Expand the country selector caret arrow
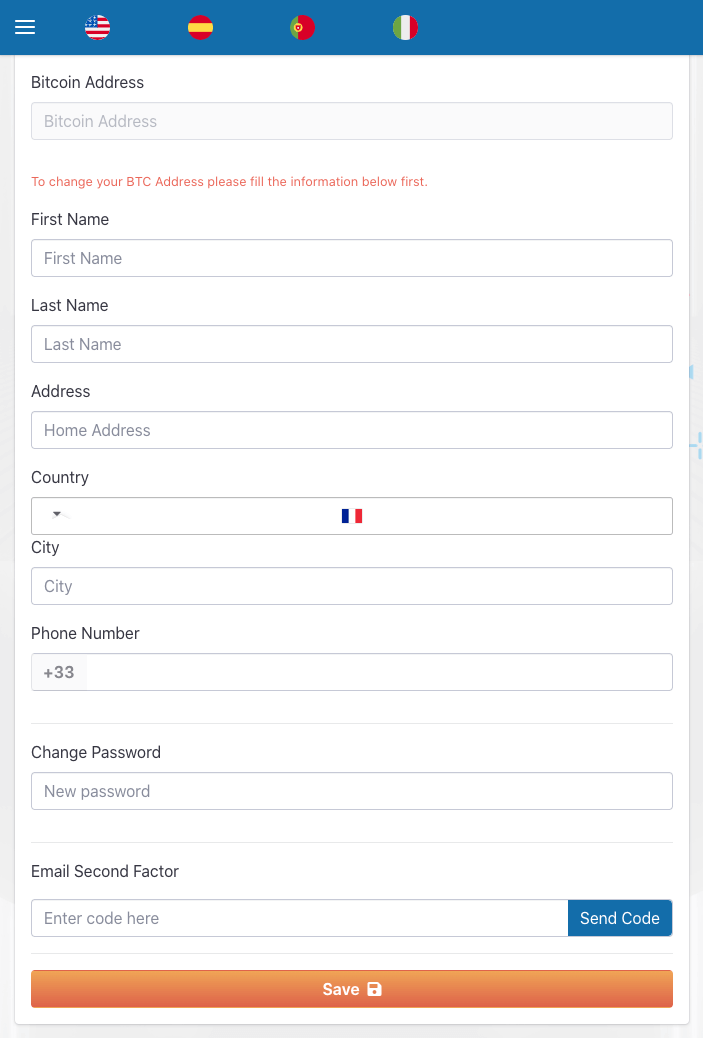Viewport: 703px width, 1038px height. coord(55,513)
